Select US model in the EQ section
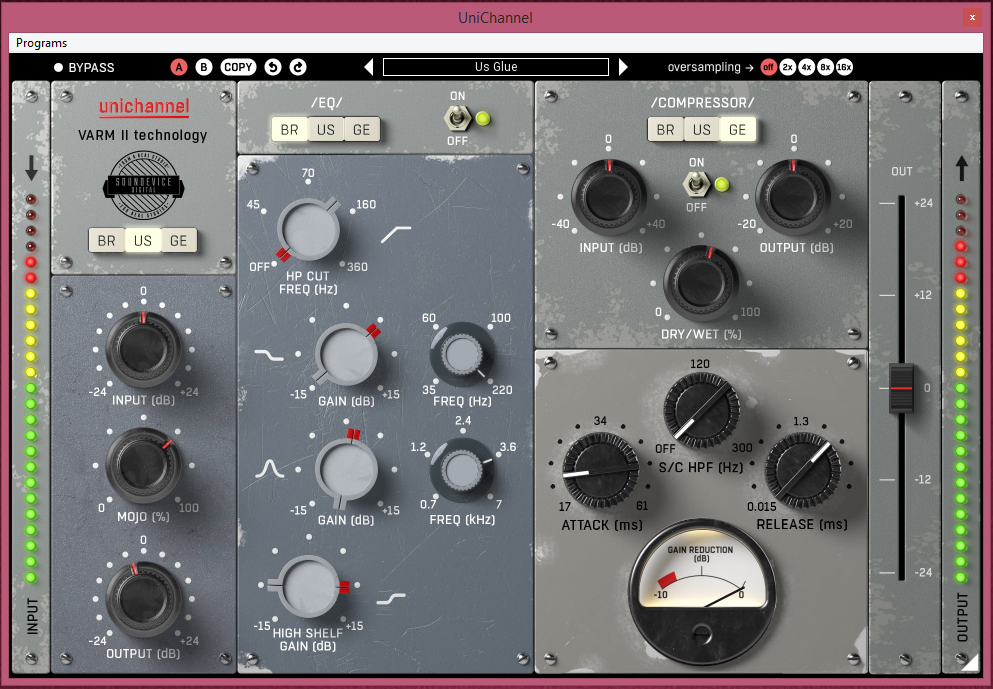Screen dimensions: 993x689 [326, 130]
